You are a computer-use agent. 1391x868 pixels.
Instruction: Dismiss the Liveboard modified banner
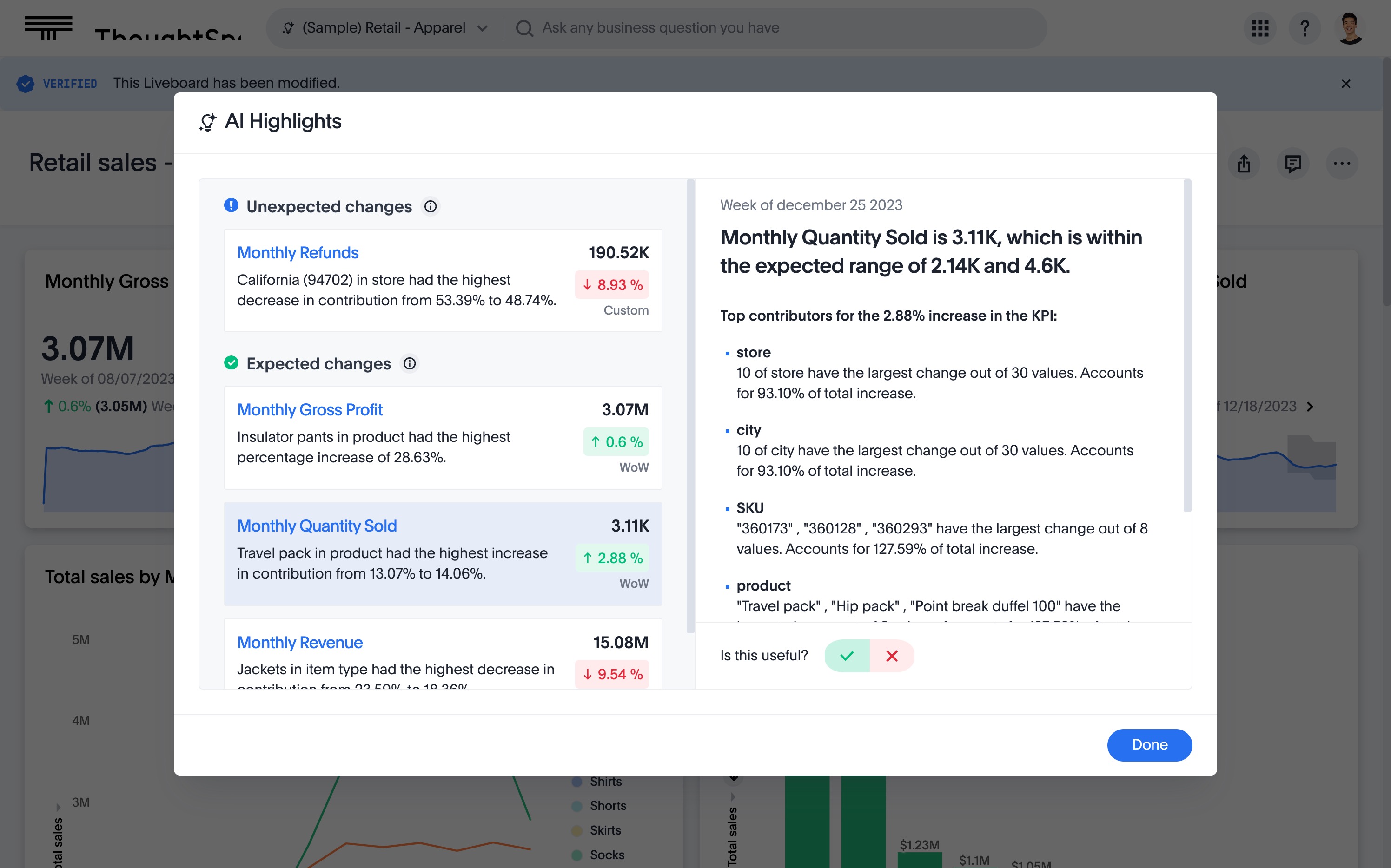pos(1345,84)
